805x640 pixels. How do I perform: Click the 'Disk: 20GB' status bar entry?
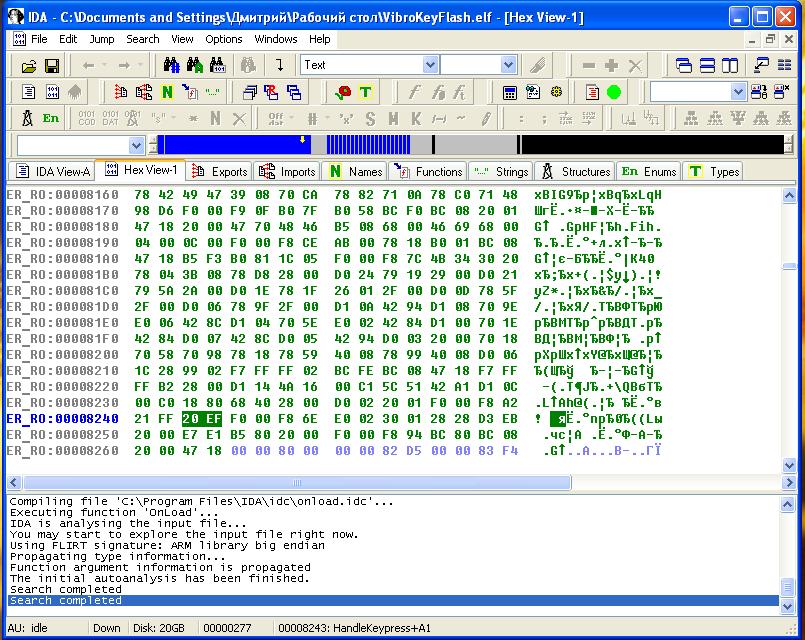click(x=159, y=628)
